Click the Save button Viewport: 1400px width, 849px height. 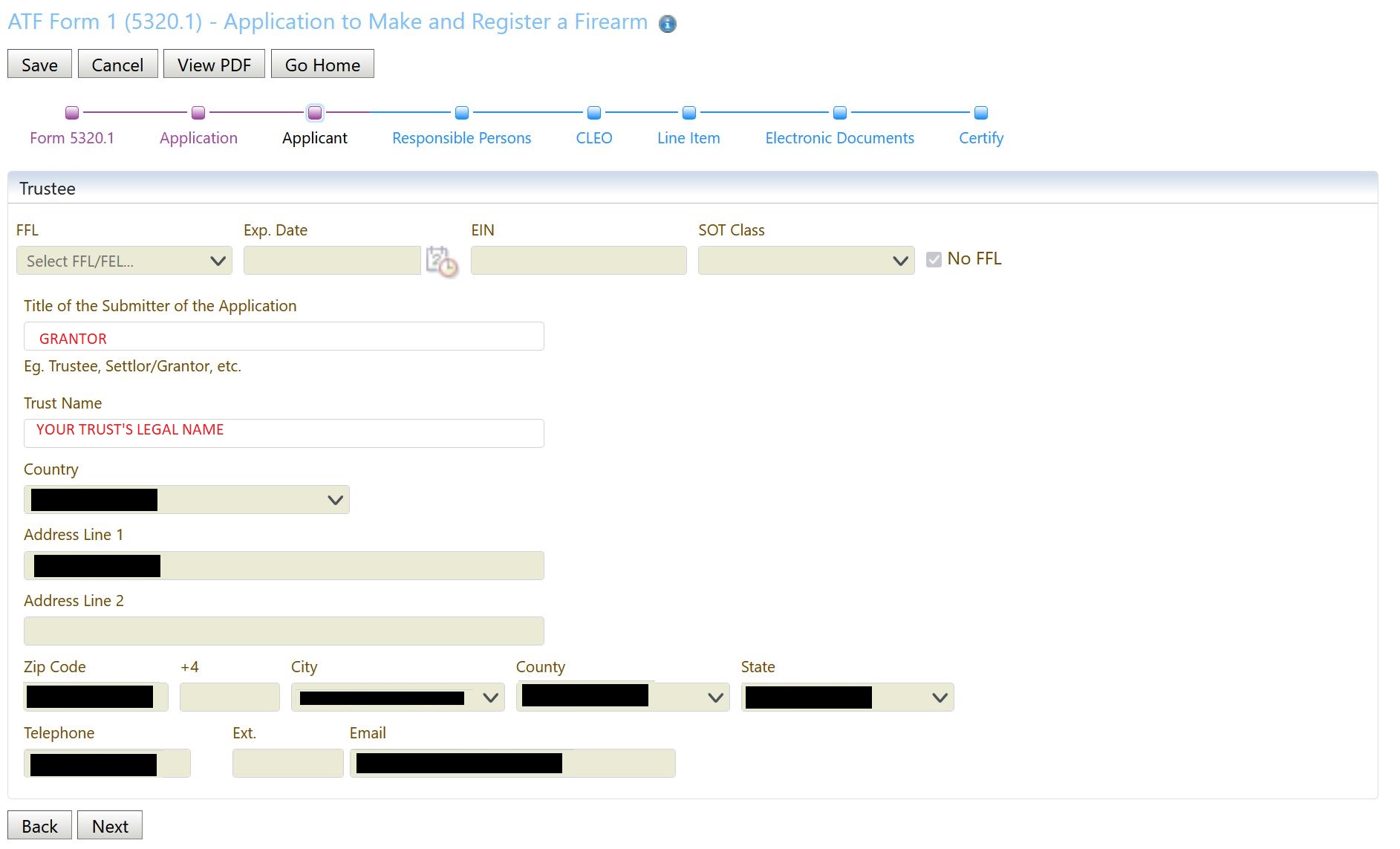click(39, 65)
